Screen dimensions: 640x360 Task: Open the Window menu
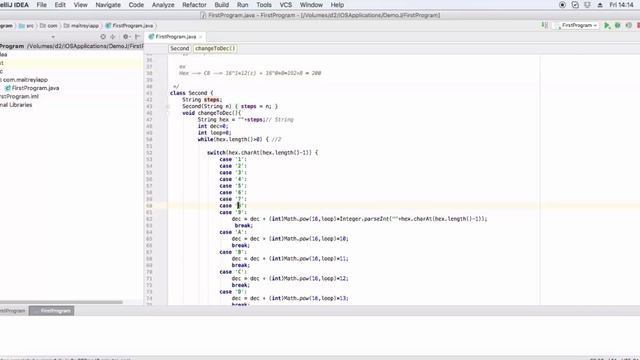pos(311,5)
